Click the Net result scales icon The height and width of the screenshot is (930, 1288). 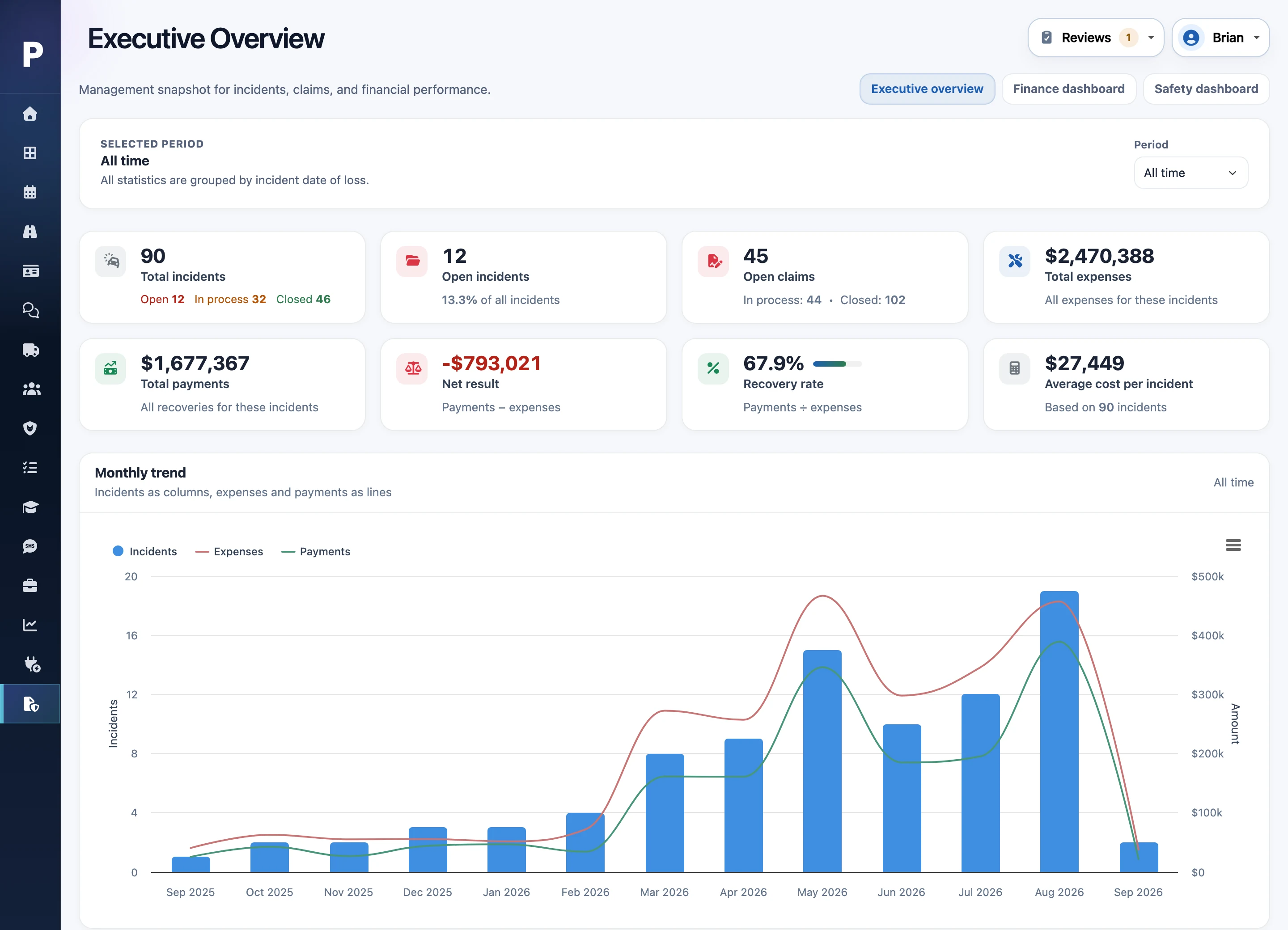pos(412,368)
